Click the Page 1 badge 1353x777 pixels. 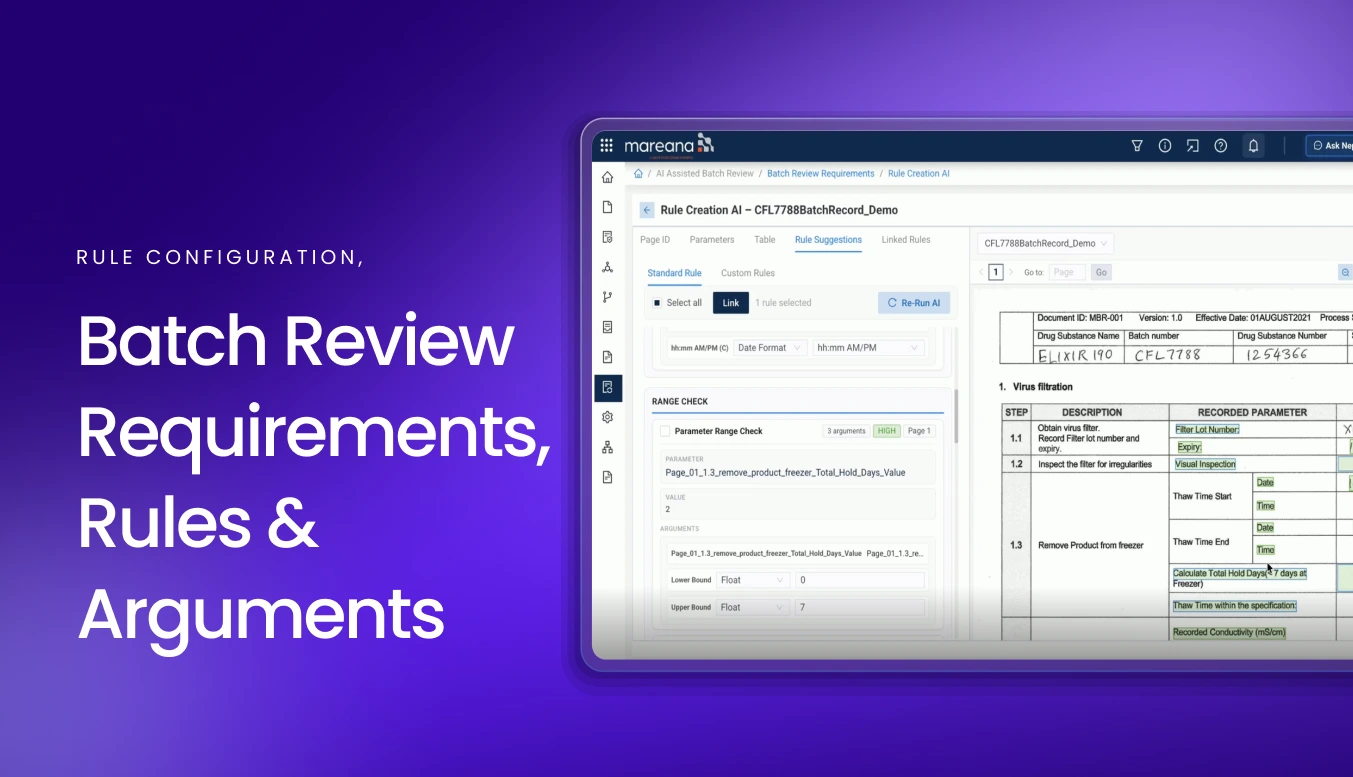[x=919, y=431]
